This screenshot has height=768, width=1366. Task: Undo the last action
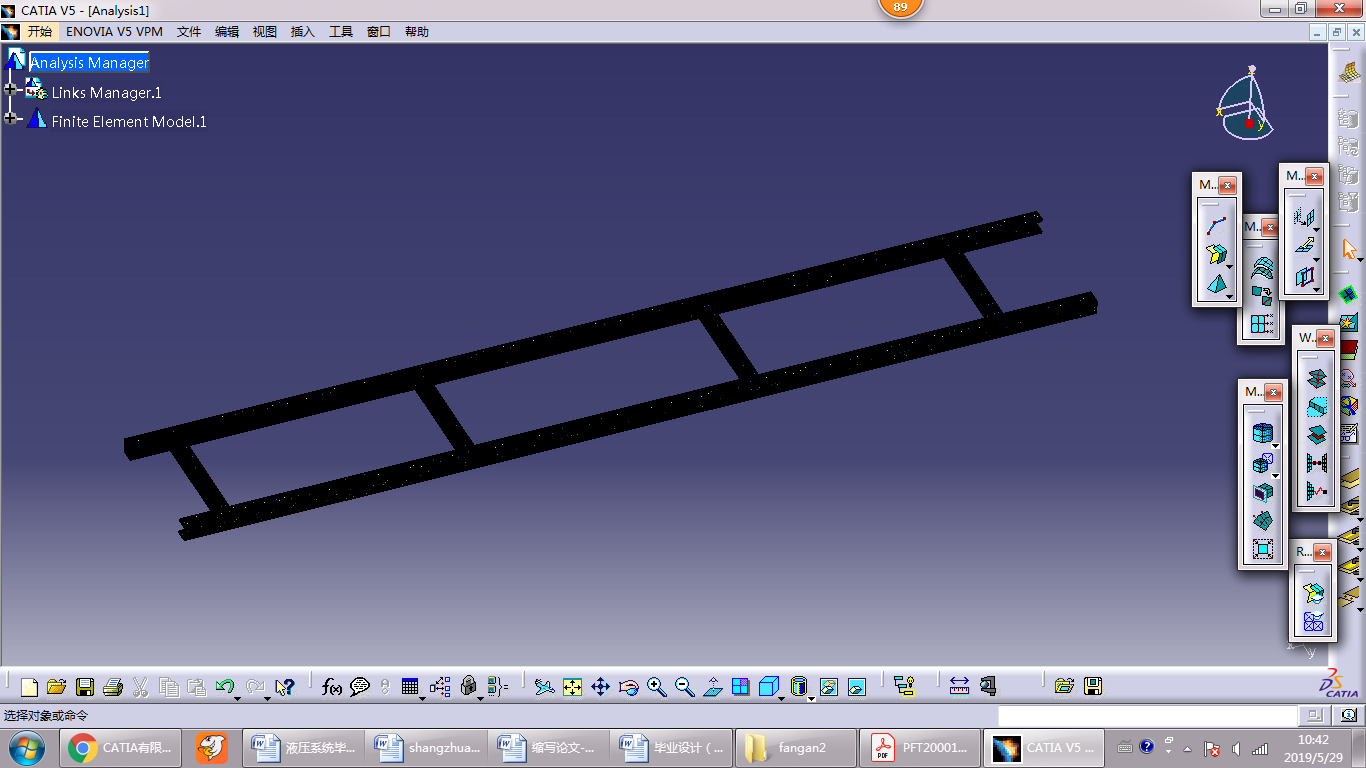pos(224,687)
